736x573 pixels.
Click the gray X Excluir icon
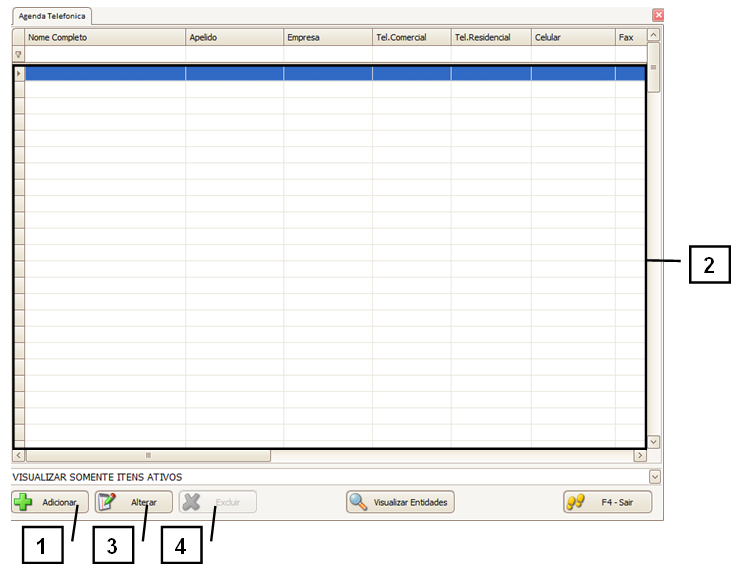(x=192, y=502)
